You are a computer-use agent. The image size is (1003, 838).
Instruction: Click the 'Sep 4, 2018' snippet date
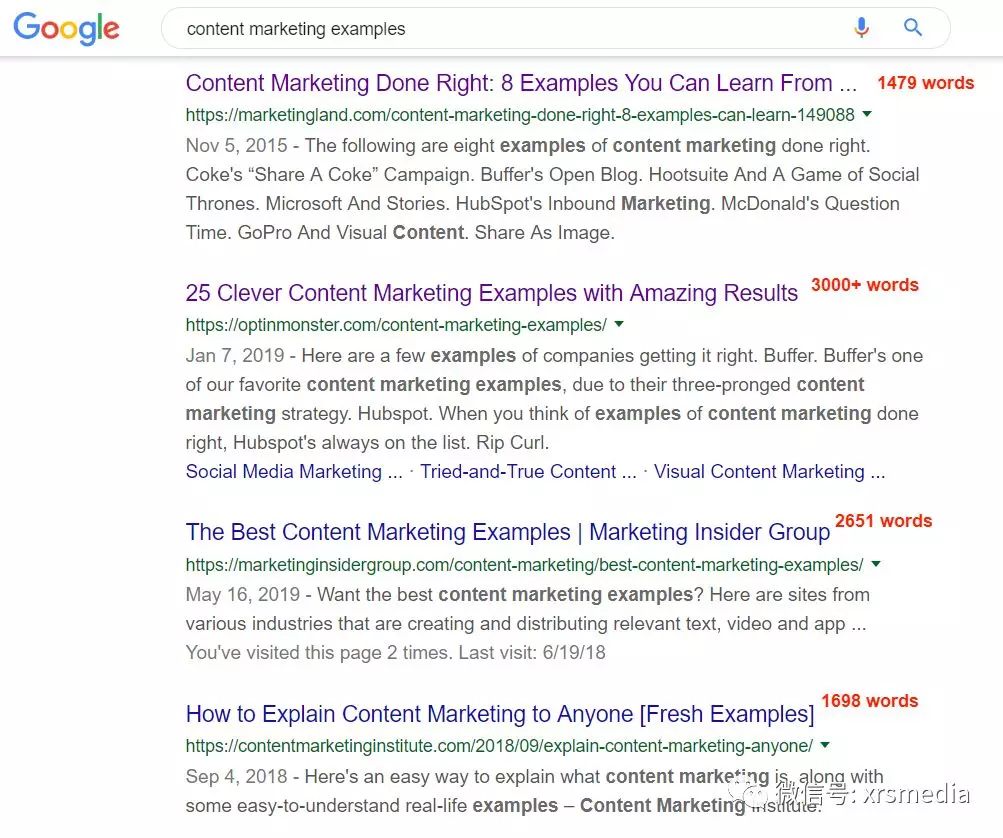[237, 777]
